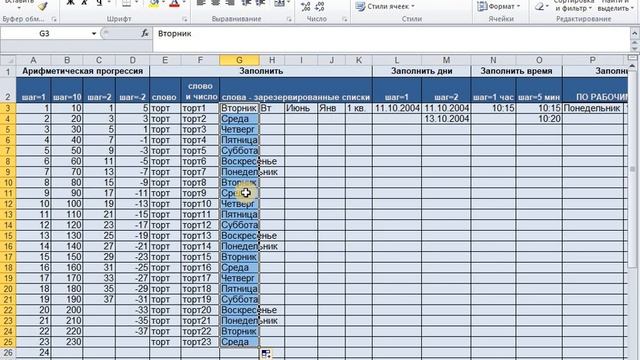This screenshot has width=640, height=360.
Task: Click cell N3 with time 10:15
Action: (x=493, y=108)
